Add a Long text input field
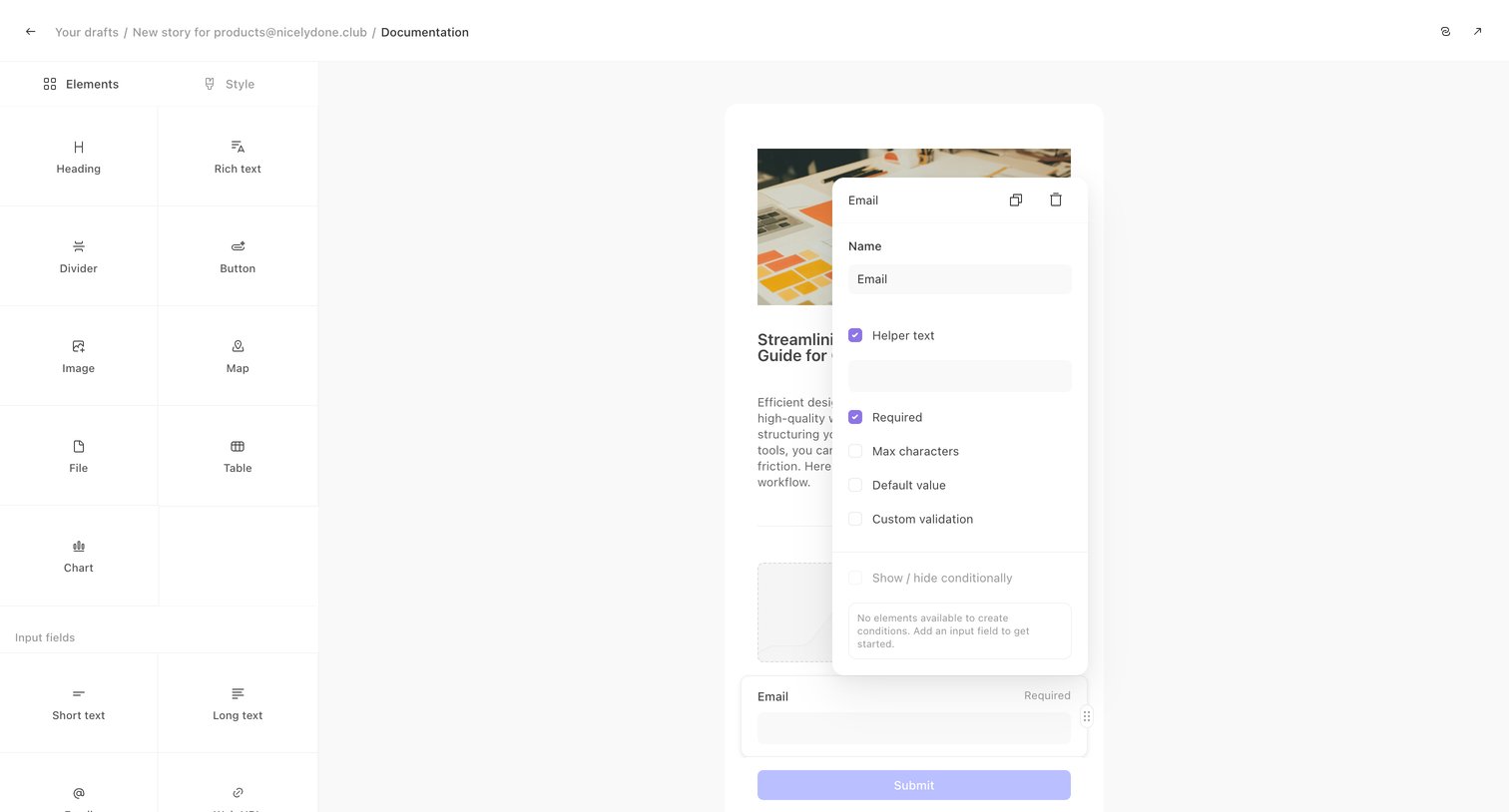1509x812 pixels. [x=238, y=703]
